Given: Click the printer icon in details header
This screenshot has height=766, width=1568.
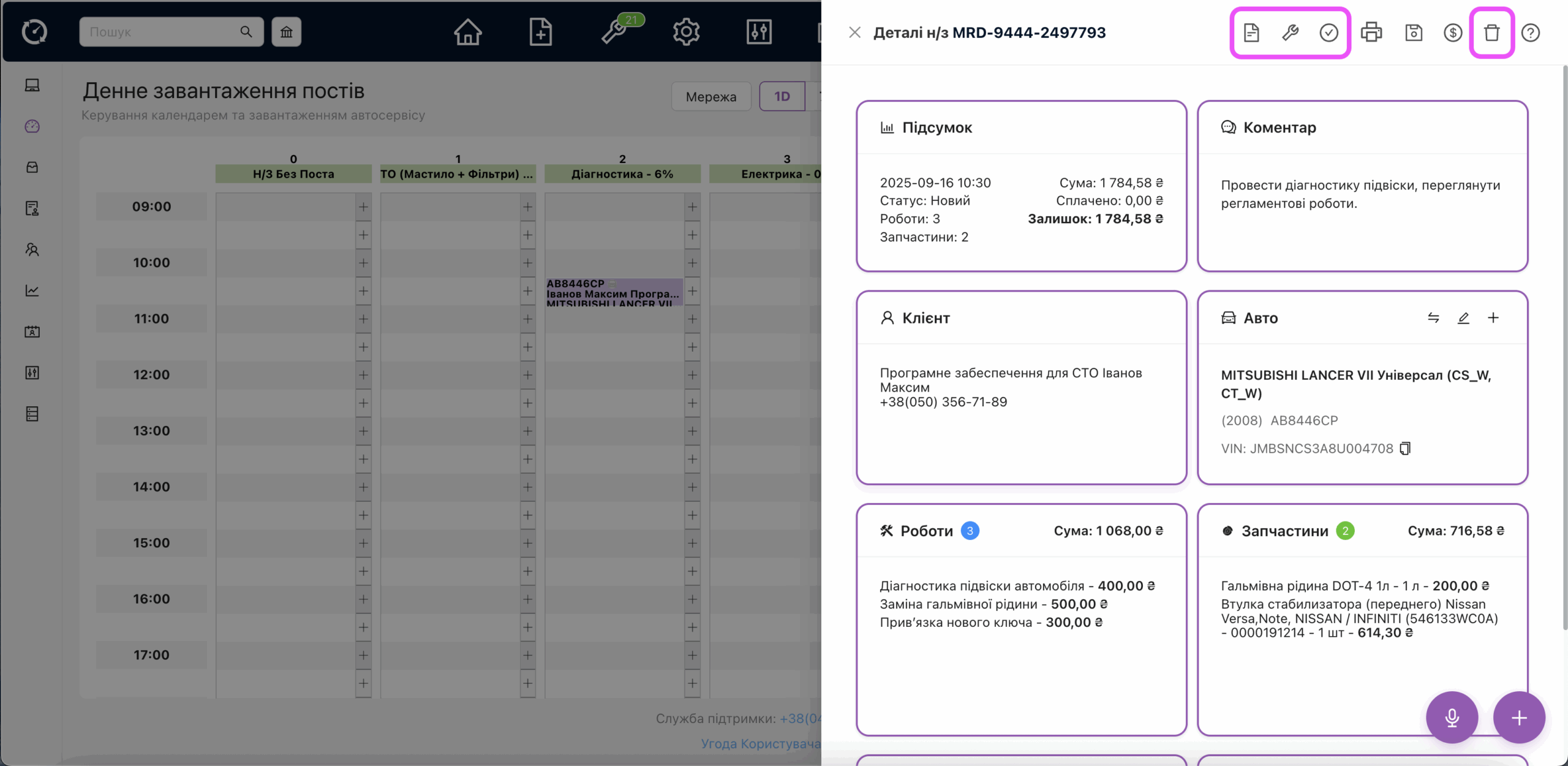Looking at the screenshot, I should [1371, 32].
